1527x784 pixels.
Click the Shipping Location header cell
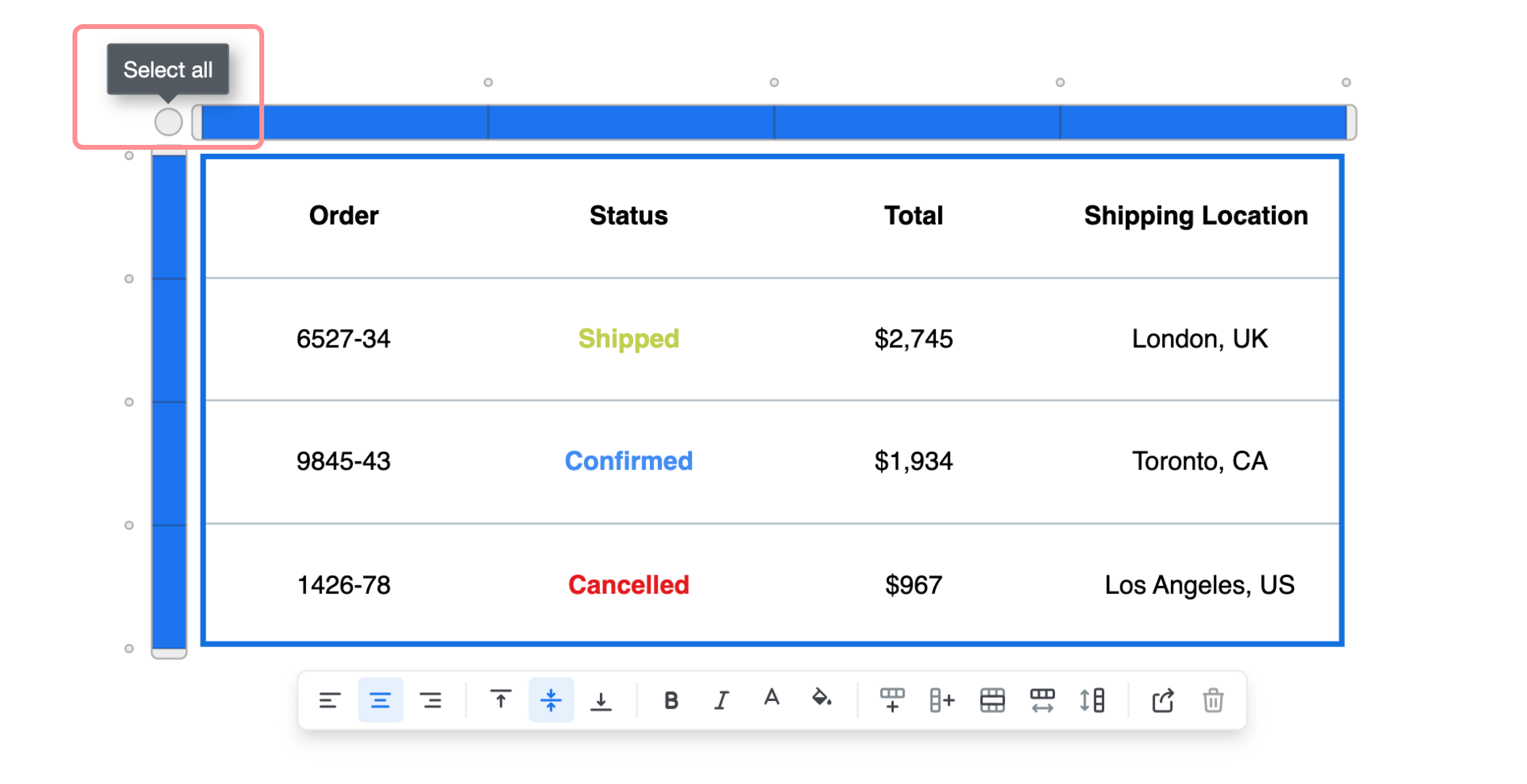pyautogui.click(x=1196, y=215)
